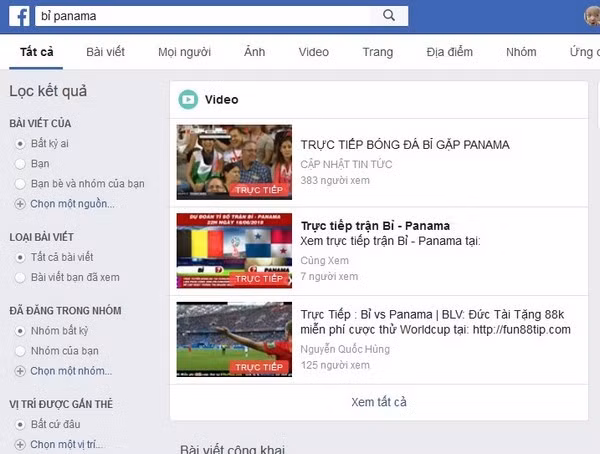Click VỊ TRÍ ĐƯỢC GẮN THẺ heading
The width and height of the screenshot is (600, 454).
(x=61, y=404)
